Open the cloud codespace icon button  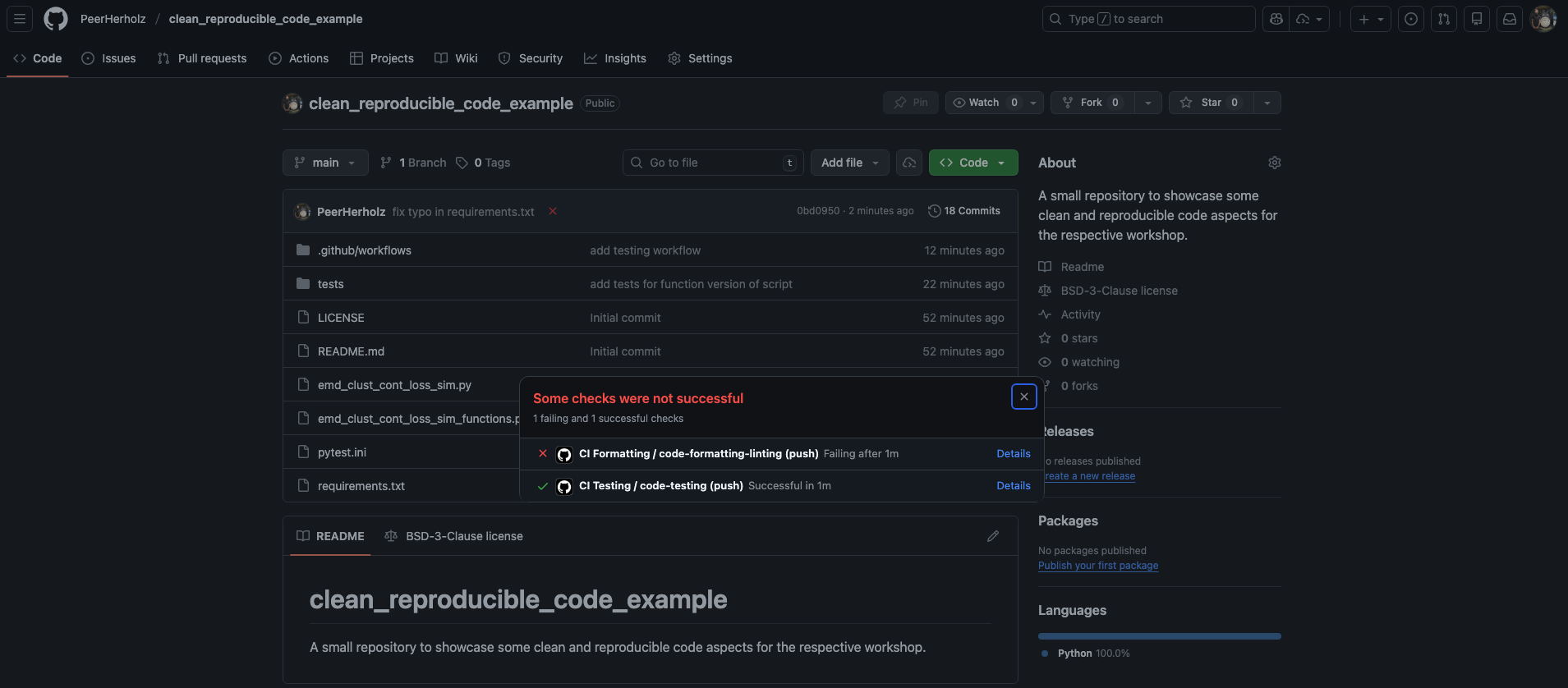click(909, 163)
